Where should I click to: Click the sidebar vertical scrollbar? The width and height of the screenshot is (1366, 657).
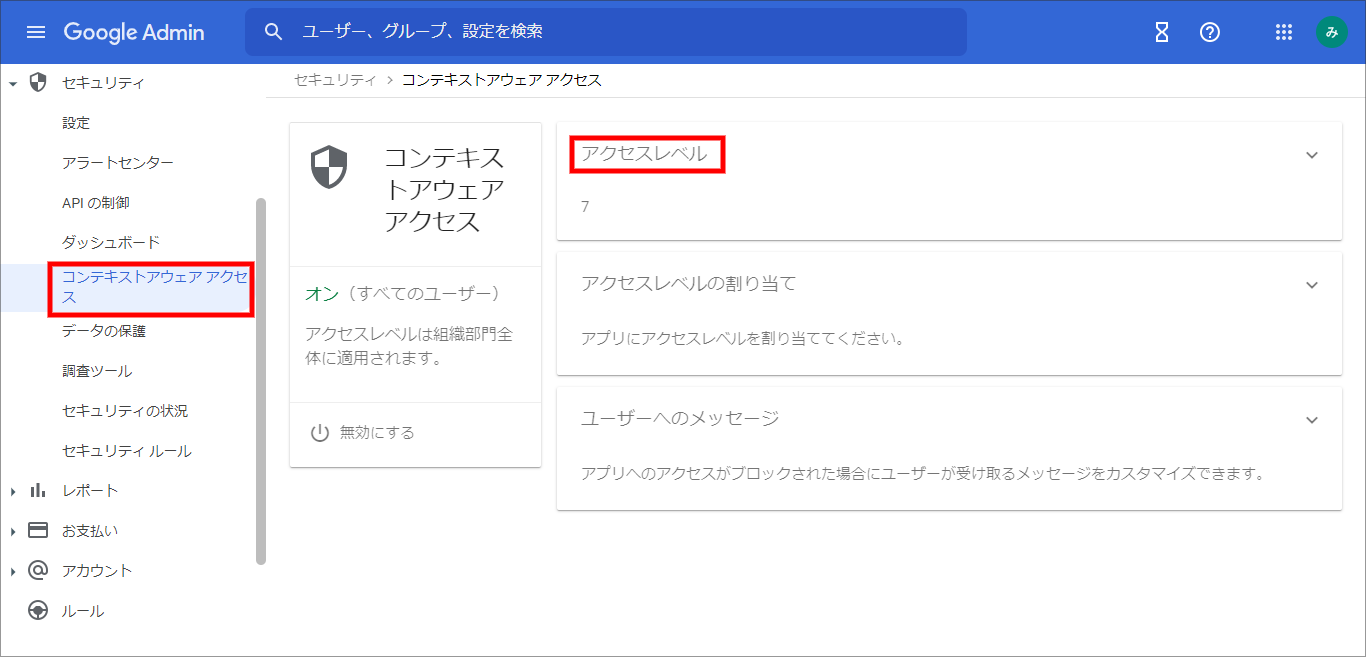[x=261, y=381]
